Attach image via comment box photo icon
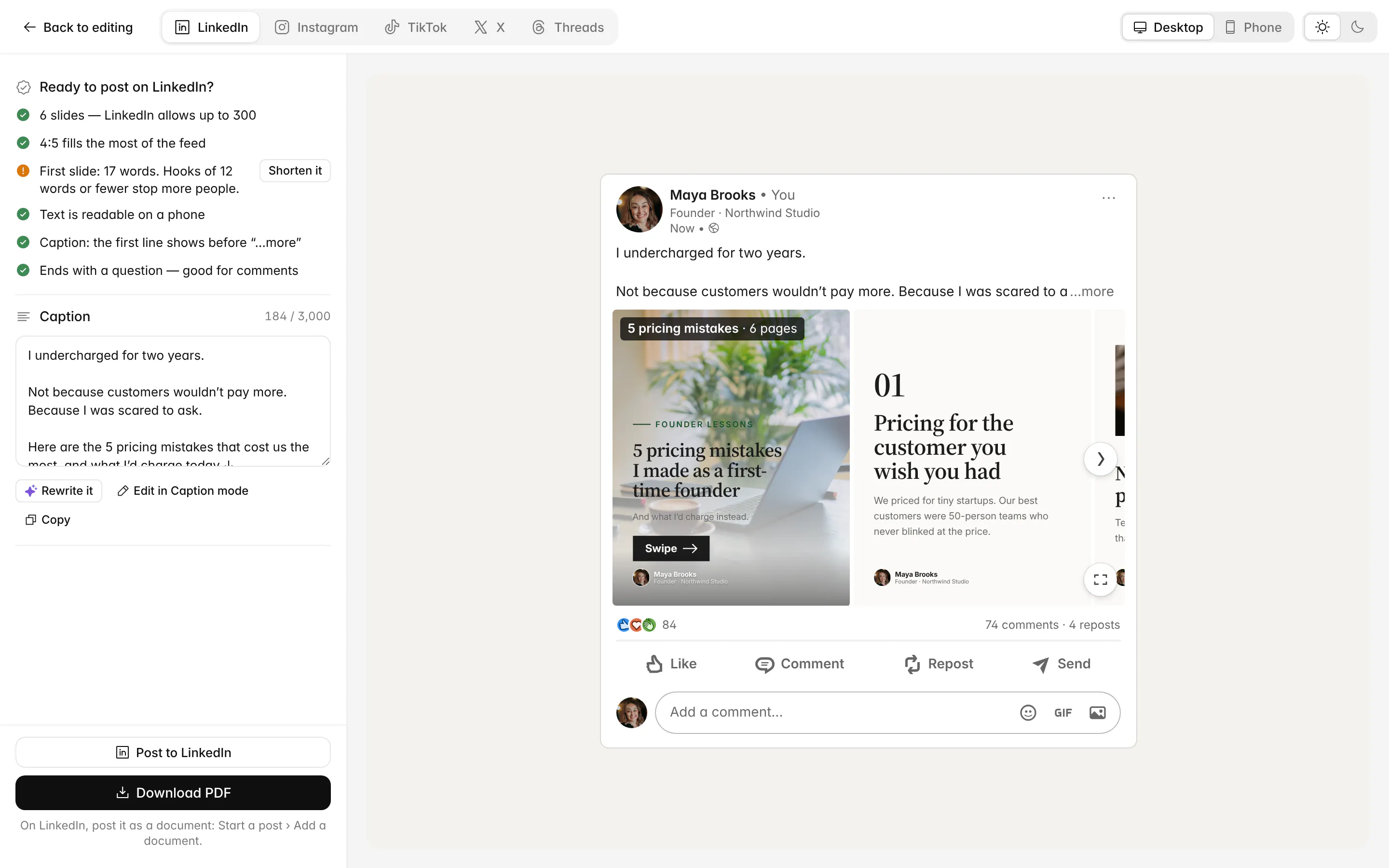This screenshot has width=1389, height=868. [1097, 712]
